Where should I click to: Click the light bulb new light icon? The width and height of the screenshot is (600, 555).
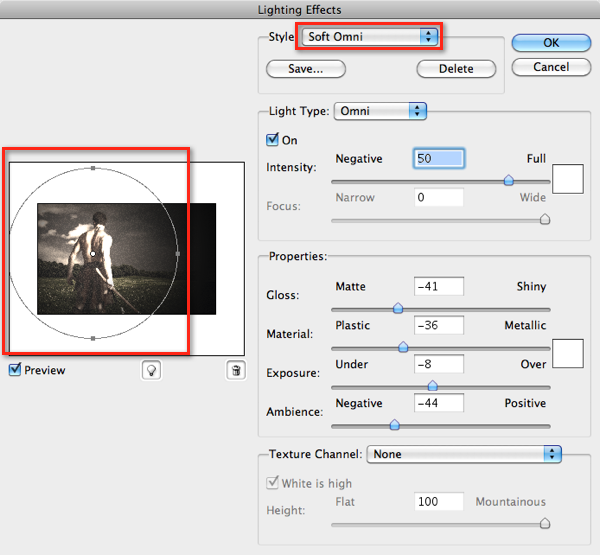click(x=152, y=370)
